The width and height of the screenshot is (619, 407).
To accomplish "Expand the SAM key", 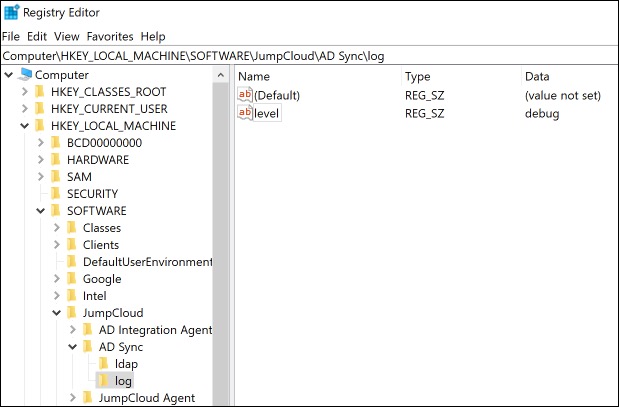I will [41, 176].
